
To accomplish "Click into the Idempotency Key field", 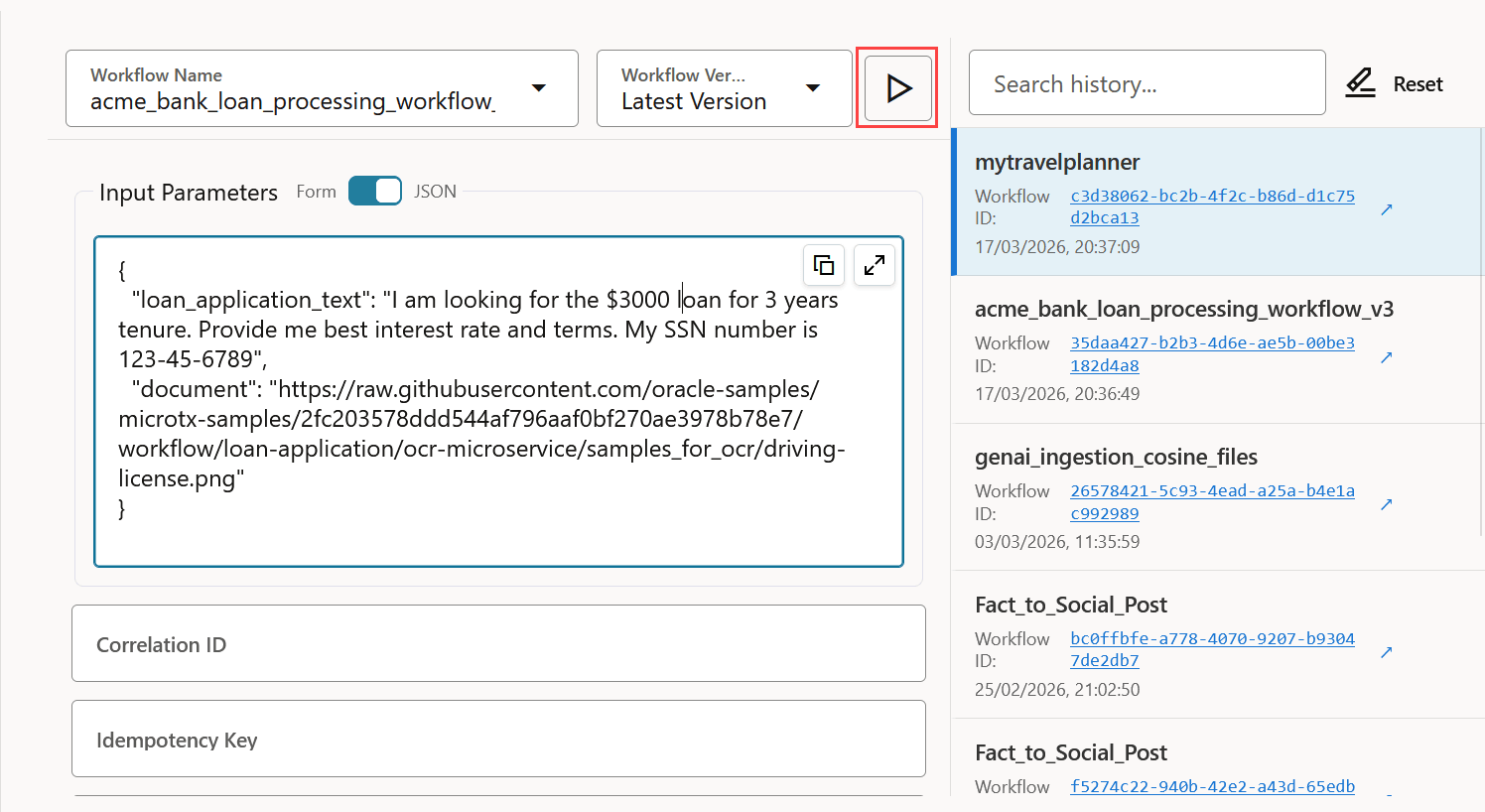I will coord(498,739).
